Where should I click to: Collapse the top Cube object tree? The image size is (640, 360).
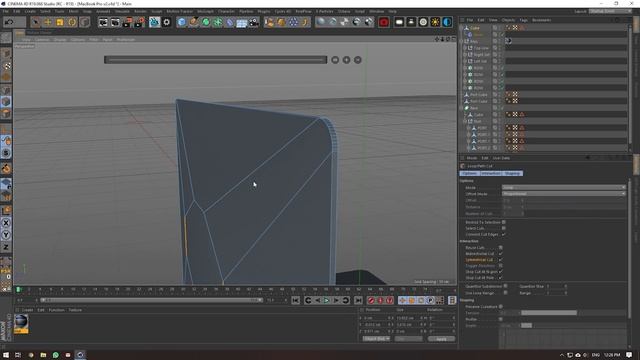[x=462, y=28]
